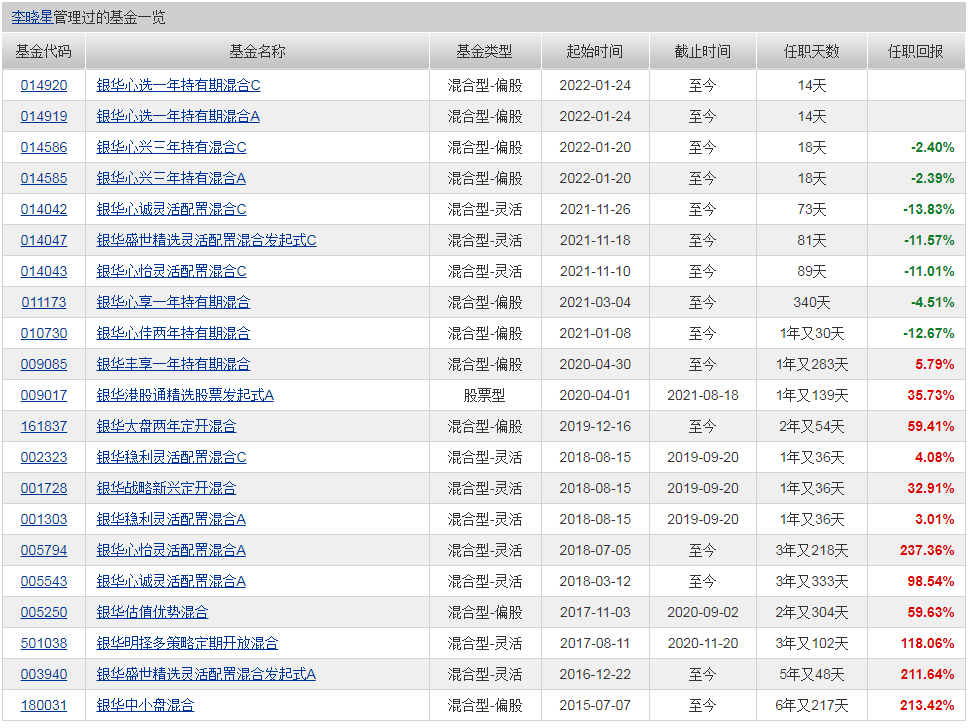Open 银华心佳两年持有期混合 link
970x728 pixels.
point(173,333)
